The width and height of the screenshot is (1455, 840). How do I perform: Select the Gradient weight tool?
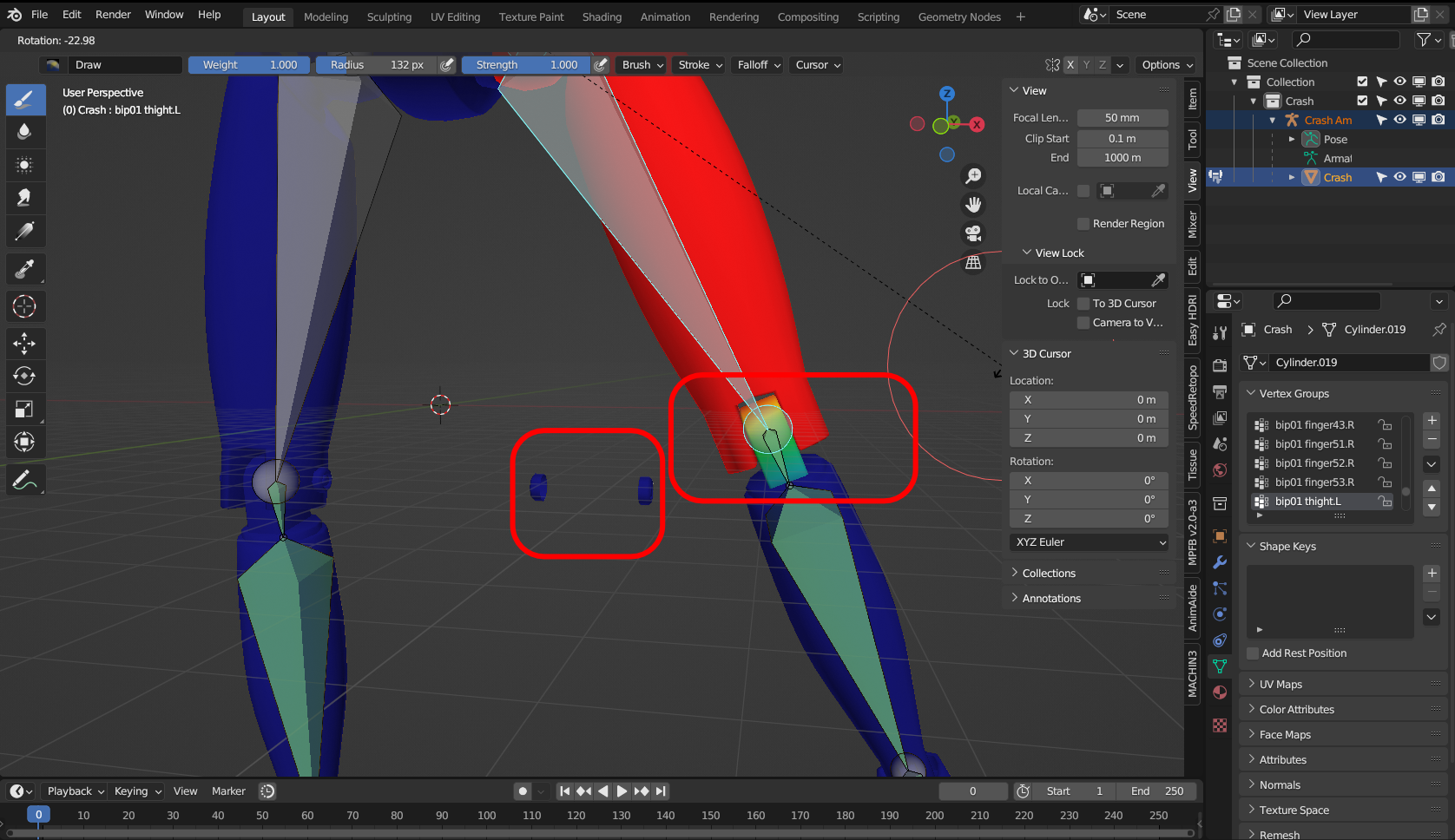tap(25, 231)
